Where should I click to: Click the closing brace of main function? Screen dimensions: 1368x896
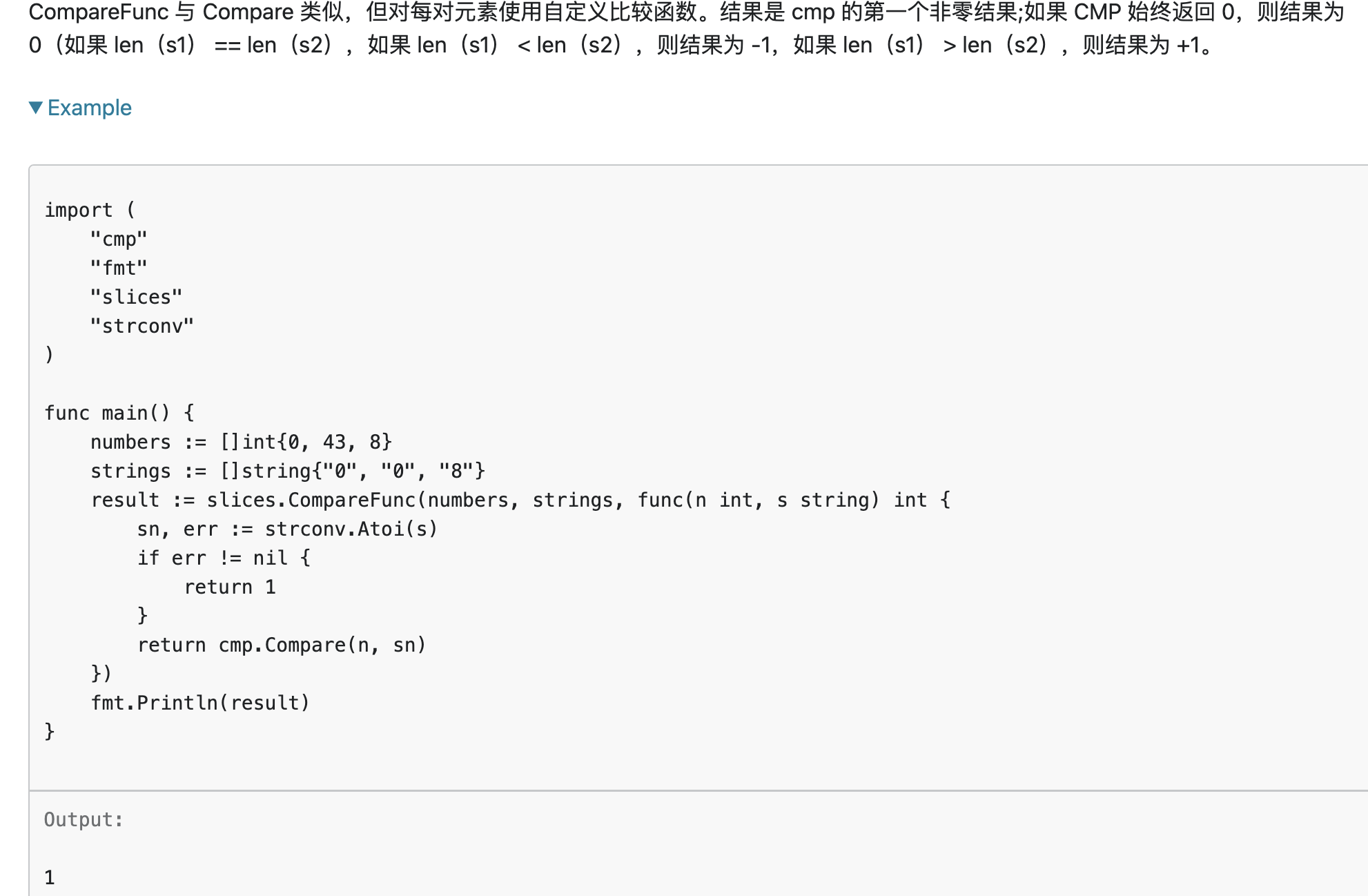(x=50, y=732)
